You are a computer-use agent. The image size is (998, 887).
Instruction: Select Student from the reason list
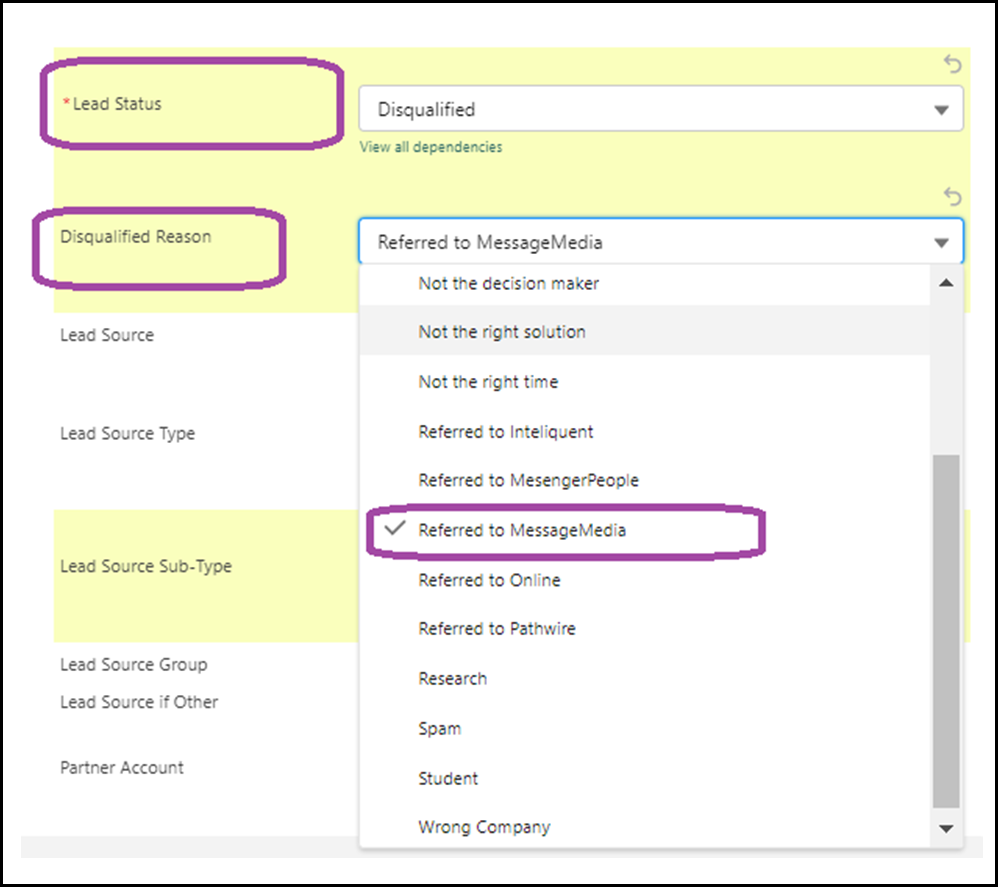tap(645, 778)
